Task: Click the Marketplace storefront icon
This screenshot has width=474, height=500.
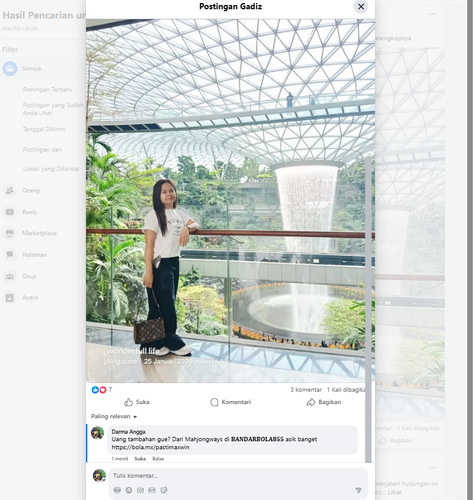Action: (x=10, y=233)
